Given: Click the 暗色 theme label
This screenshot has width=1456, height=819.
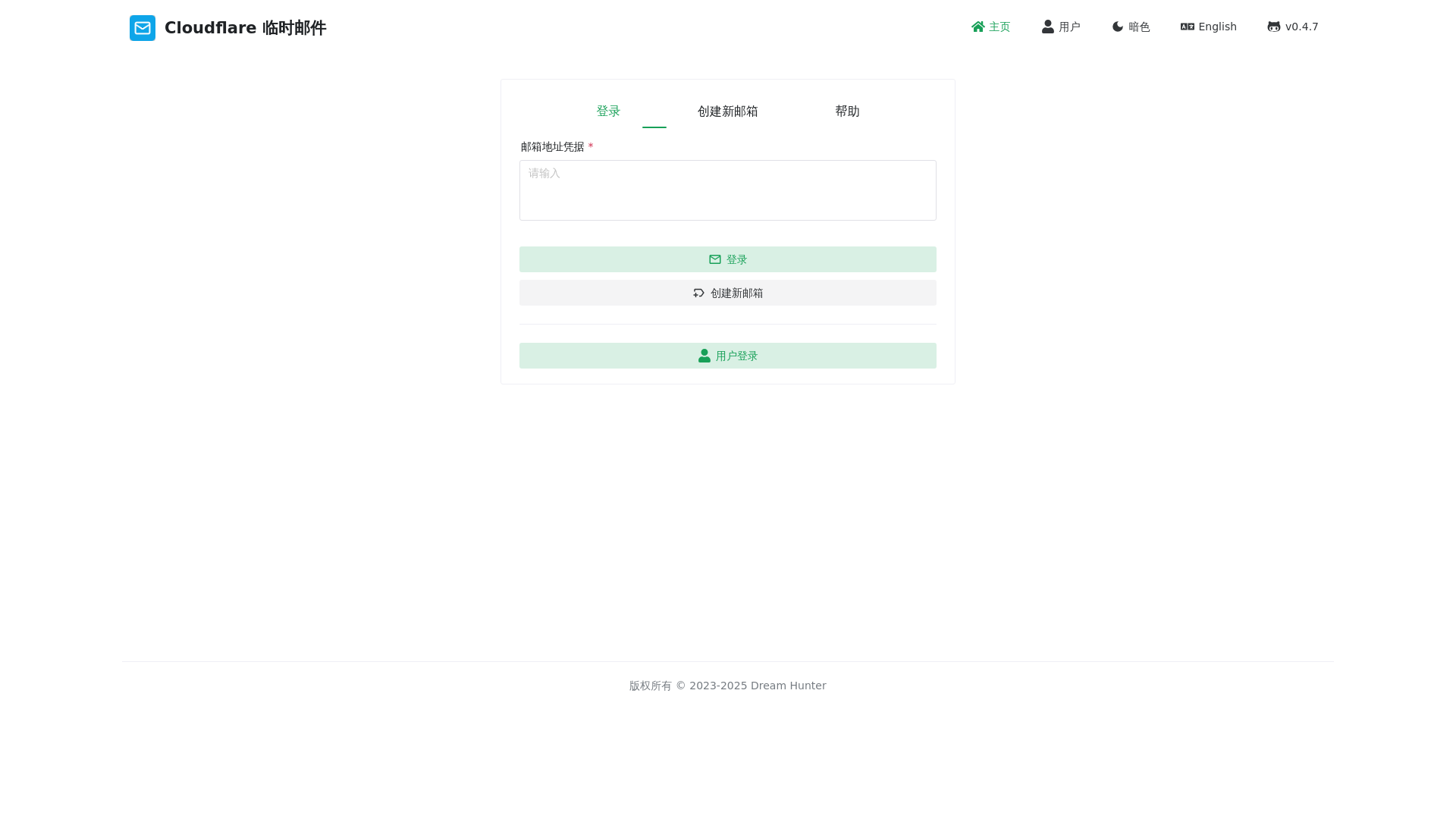Looking at the screenshot, I should [1139, 27].
